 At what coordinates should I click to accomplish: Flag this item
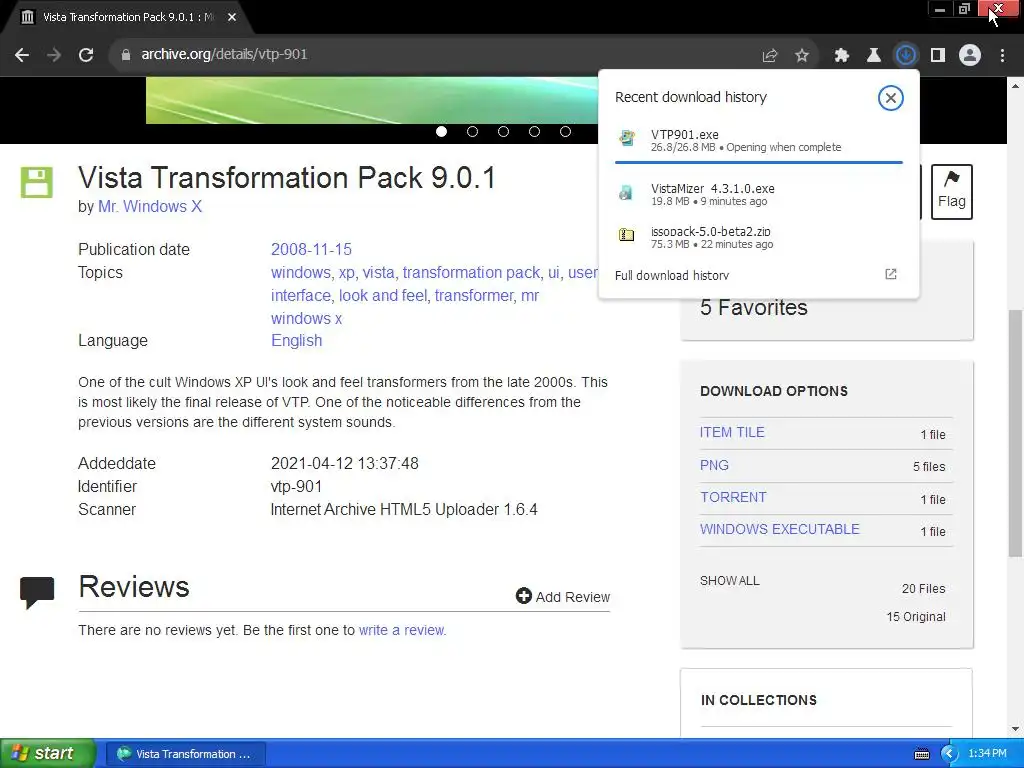[x=952, y=191]
